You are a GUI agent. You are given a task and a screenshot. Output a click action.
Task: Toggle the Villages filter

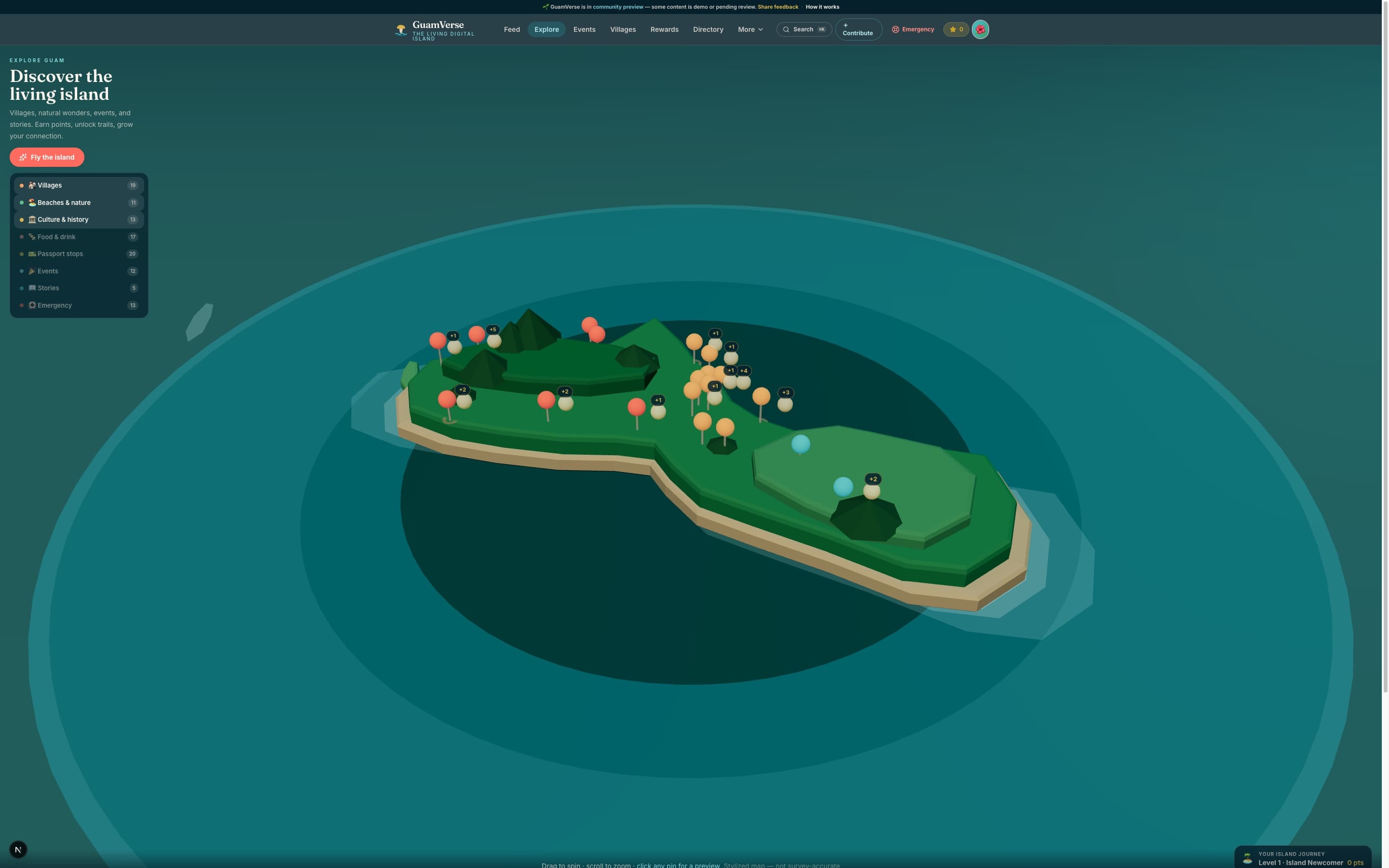(79, 186)
